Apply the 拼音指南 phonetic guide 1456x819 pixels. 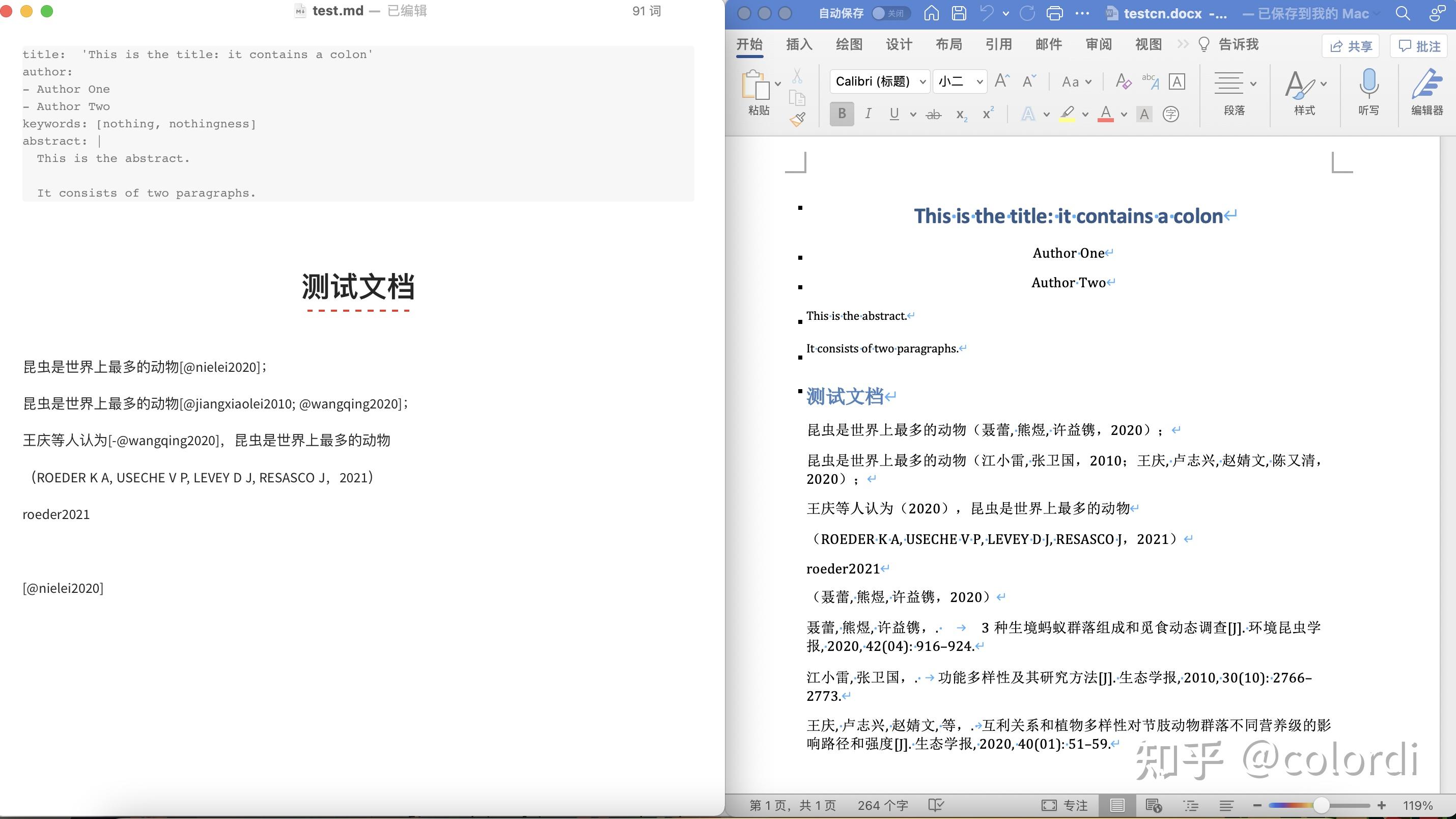1150,83
